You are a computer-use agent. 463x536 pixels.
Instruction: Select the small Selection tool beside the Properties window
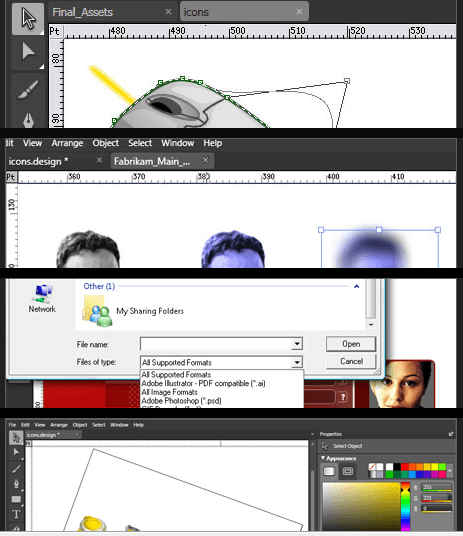[16, 438]
